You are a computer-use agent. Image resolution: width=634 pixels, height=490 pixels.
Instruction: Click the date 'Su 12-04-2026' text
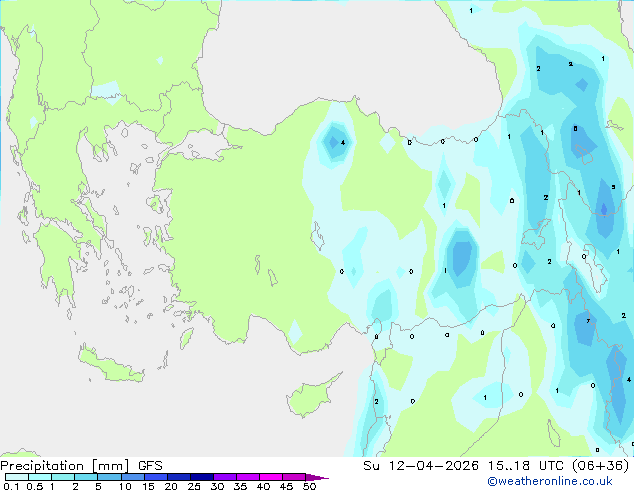421,466
